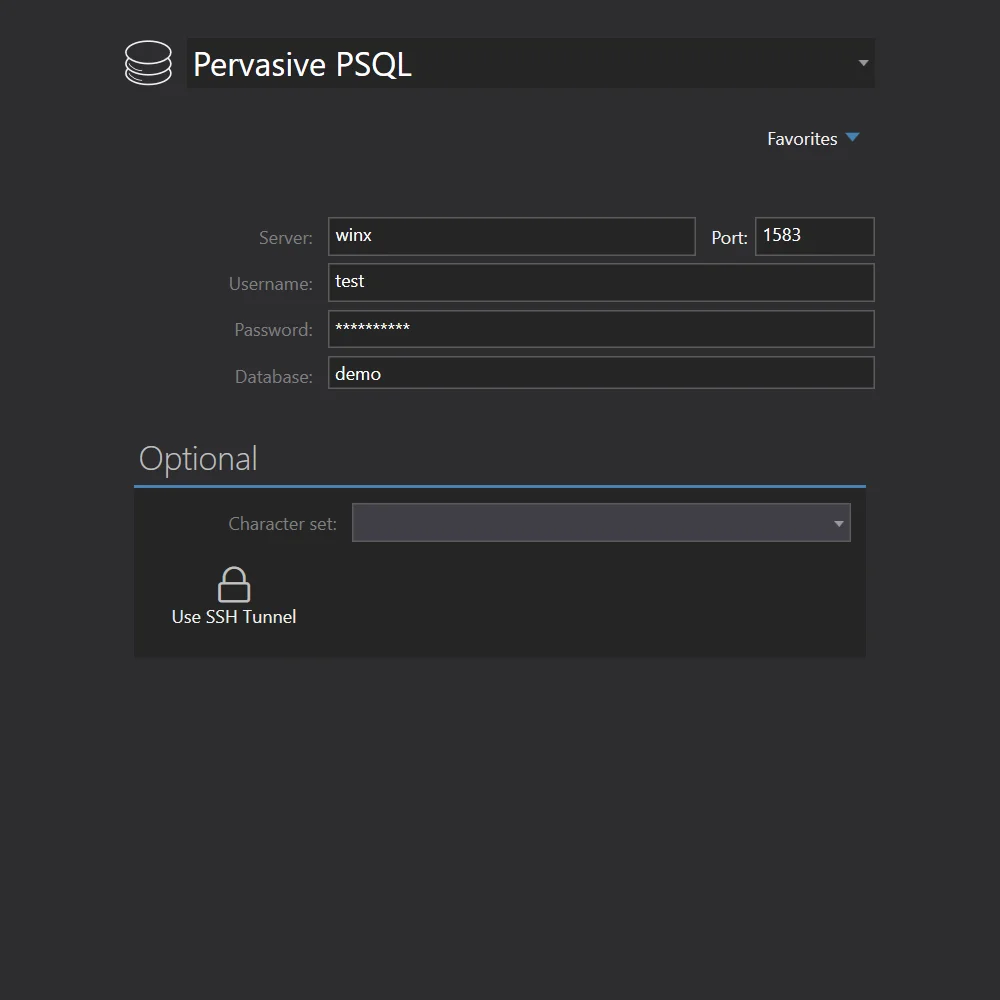
Task: Click the Use SSH Tunnel label
Action: tap(233, 616)
